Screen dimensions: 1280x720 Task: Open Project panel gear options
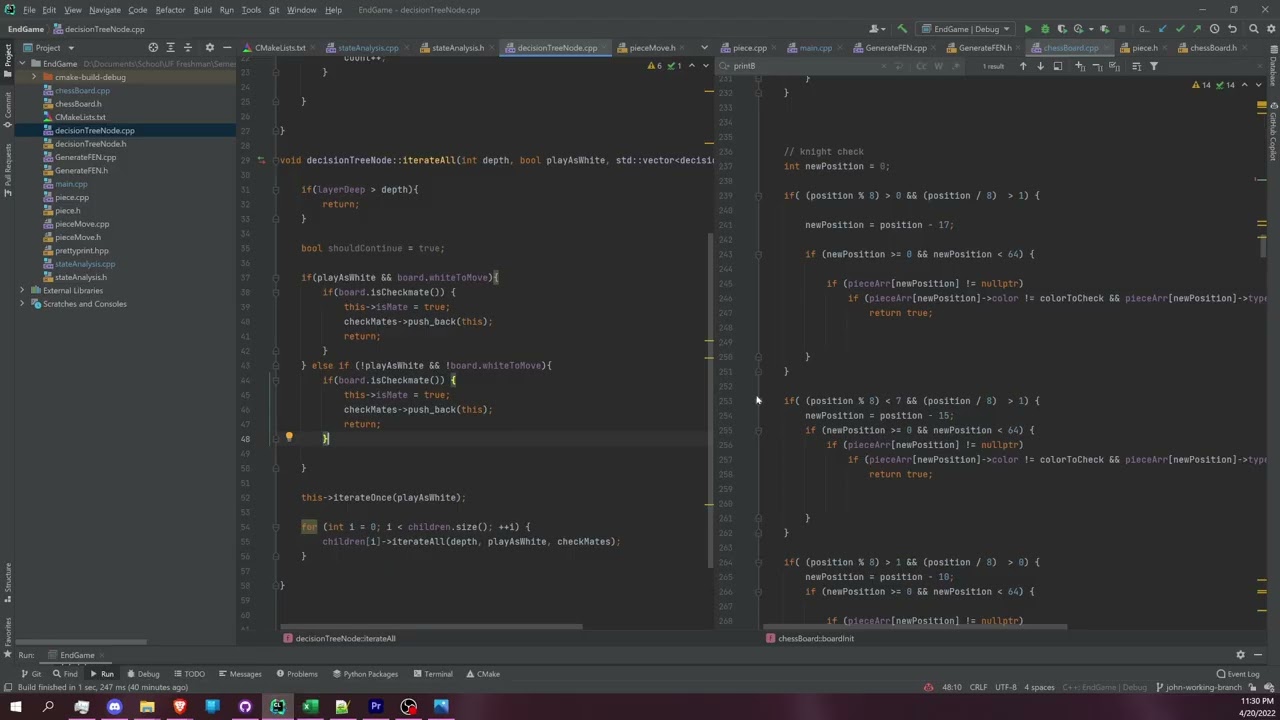(209, 48)
